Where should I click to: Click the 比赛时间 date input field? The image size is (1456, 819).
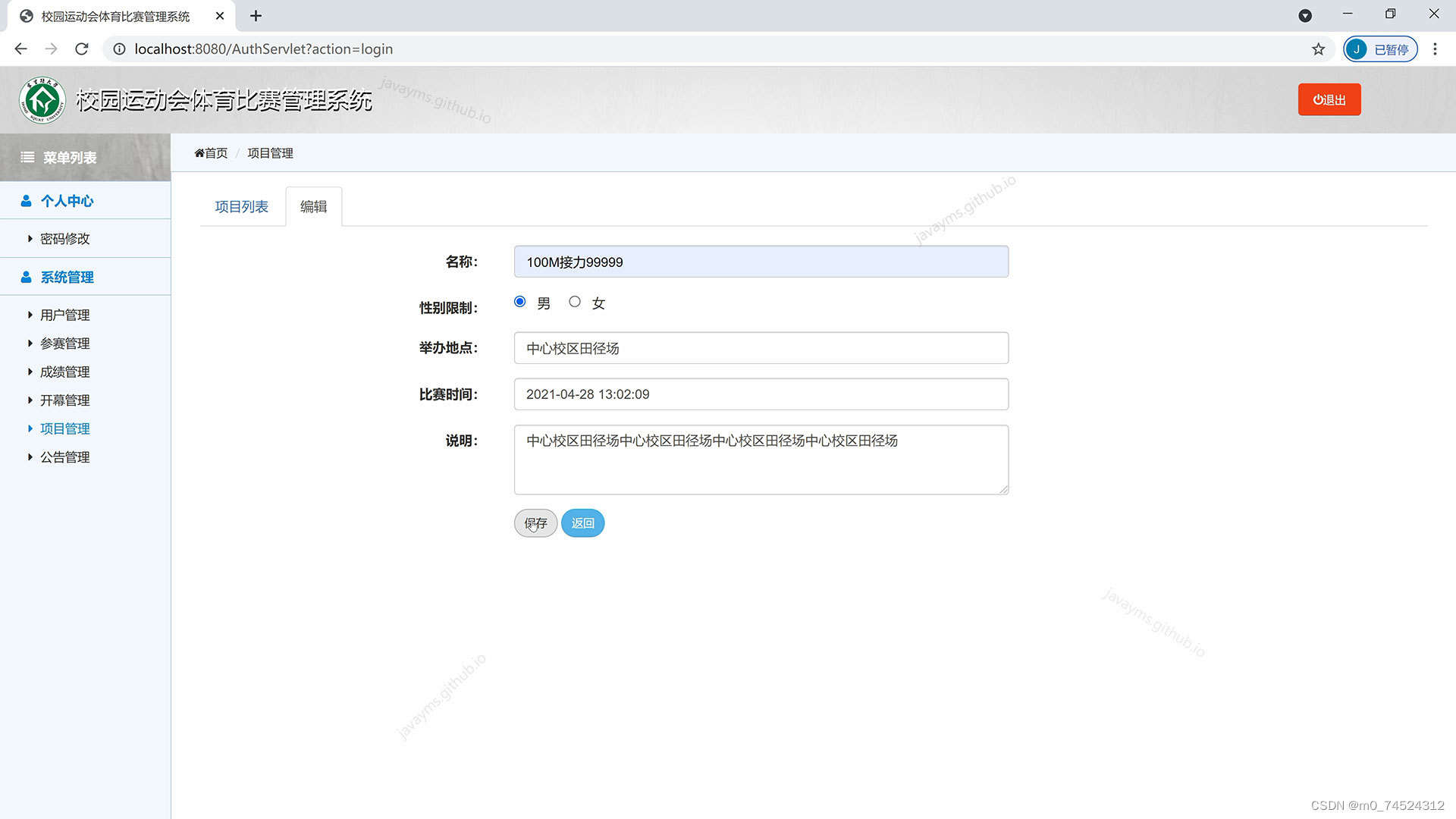(761, 394)
